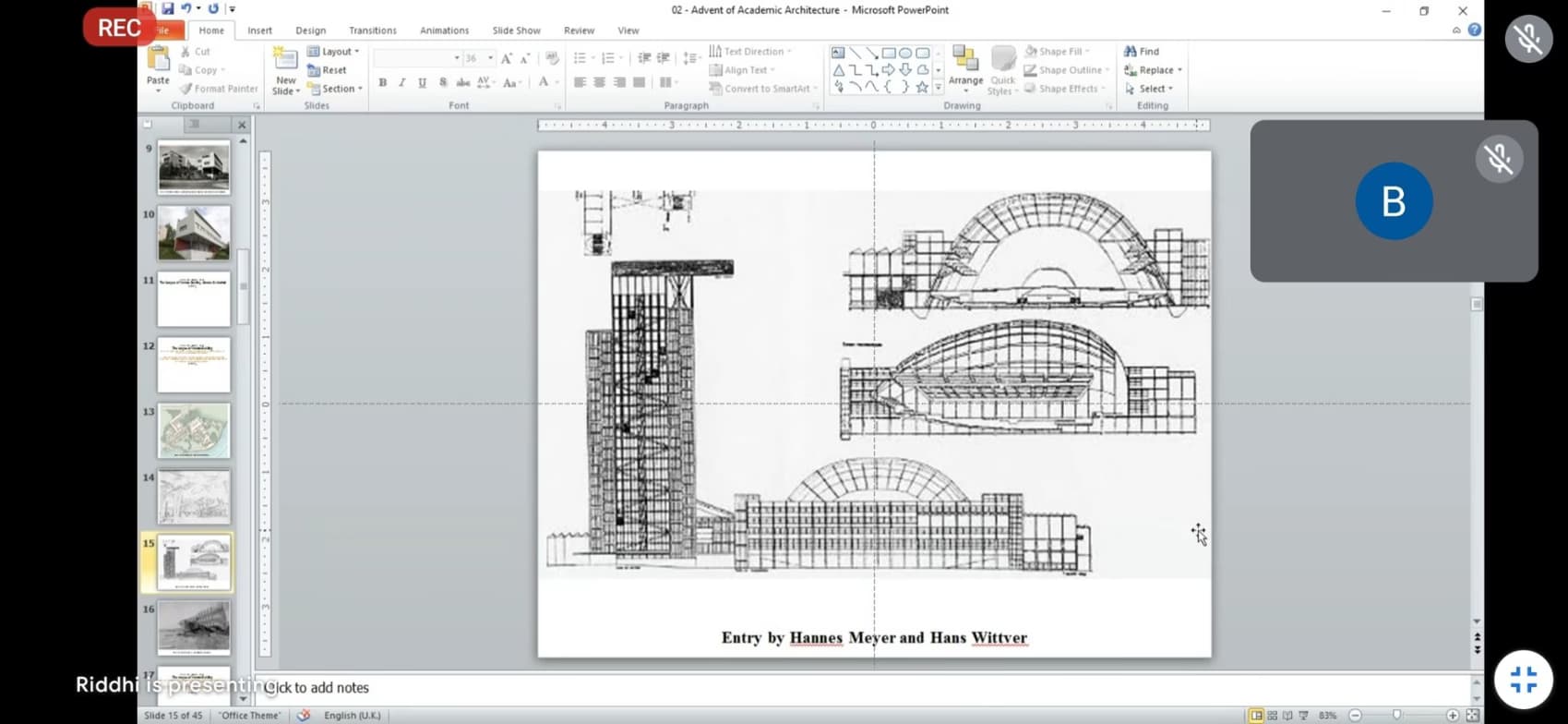This screenshot has height=724, width=1568.
Task: Start Slide Show from status bar icon
Action: tap(1303, 716)
